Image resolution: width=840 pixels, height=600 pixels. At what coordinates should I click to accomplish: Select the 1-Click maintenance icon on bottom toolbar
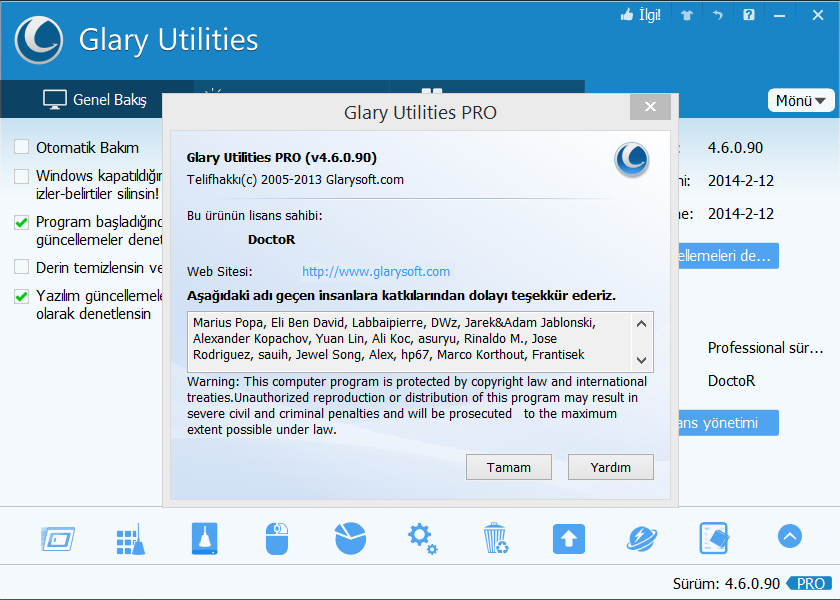tap(58, 538)
